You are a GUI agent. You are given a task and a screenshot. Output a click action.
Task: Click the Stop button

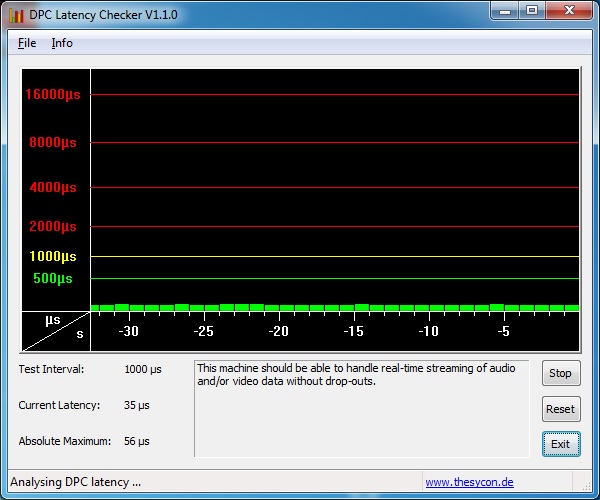pyautogui.click(x=561, y=373)
